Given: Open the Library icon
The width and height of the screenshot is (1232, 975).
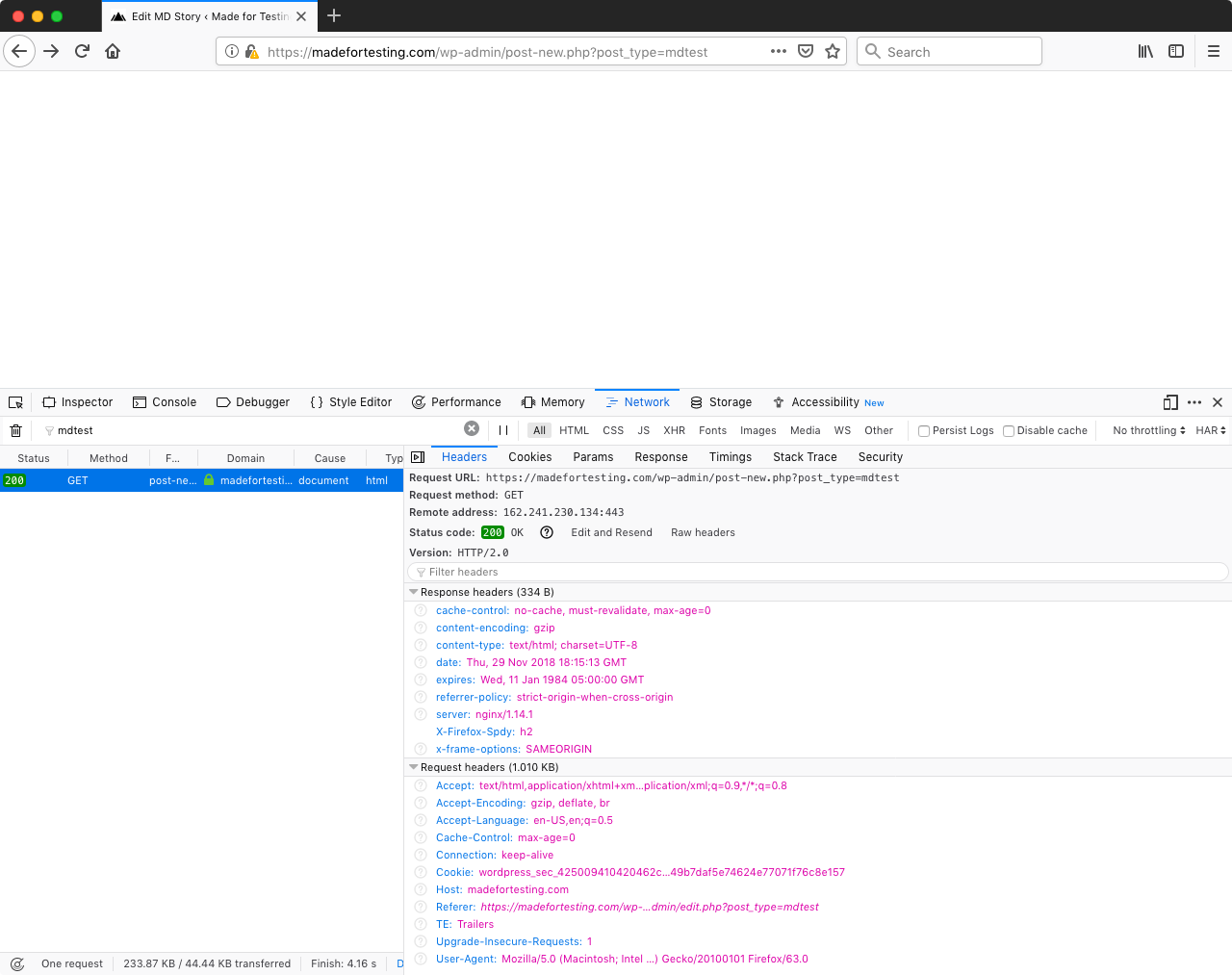Looking at the screenshot, I should tap(1145, 51).
